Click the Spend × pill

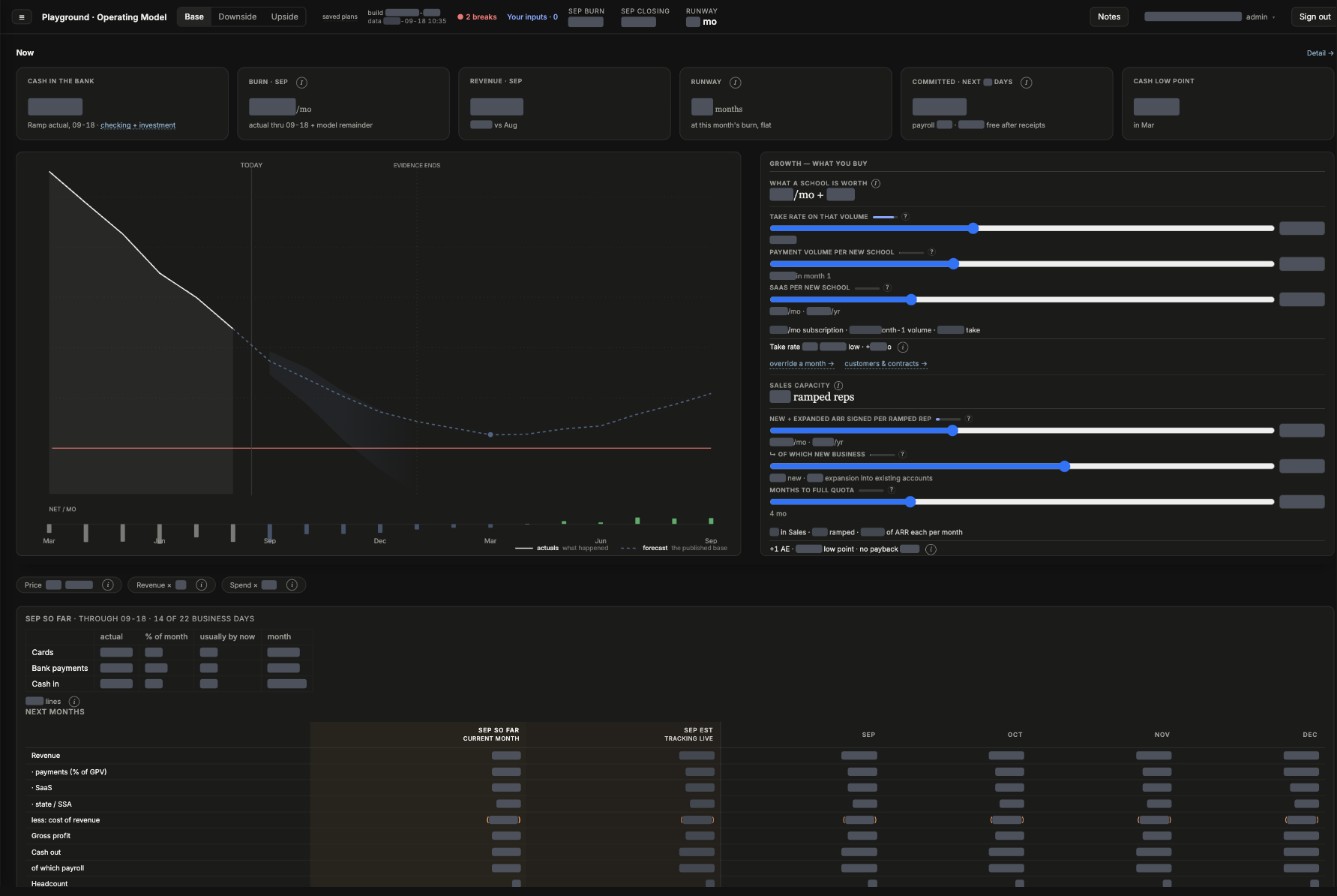(x=263, y=585)
